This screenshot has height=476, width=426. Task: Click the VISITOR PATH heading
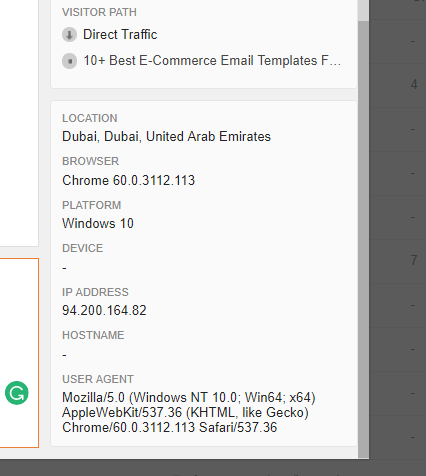[99, 12]
